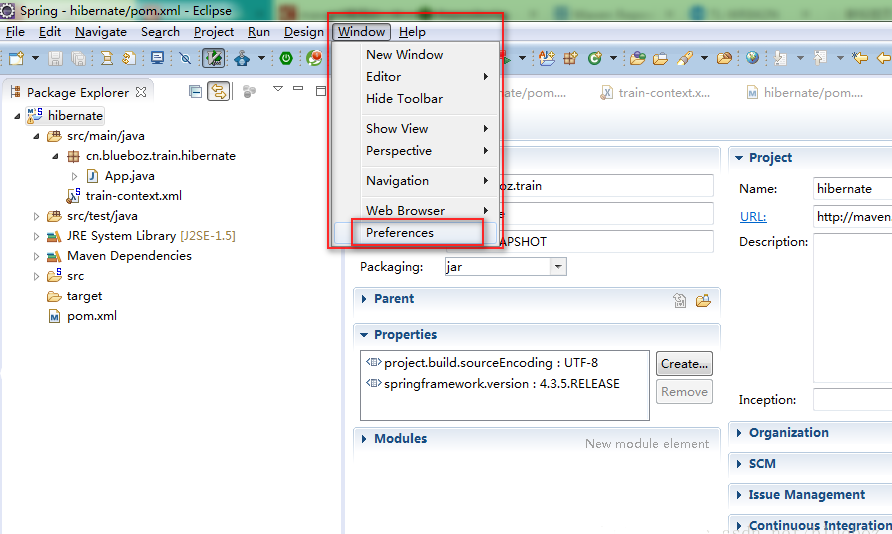Open the Project menu
The image size is (892, 534).
point(214,32)
